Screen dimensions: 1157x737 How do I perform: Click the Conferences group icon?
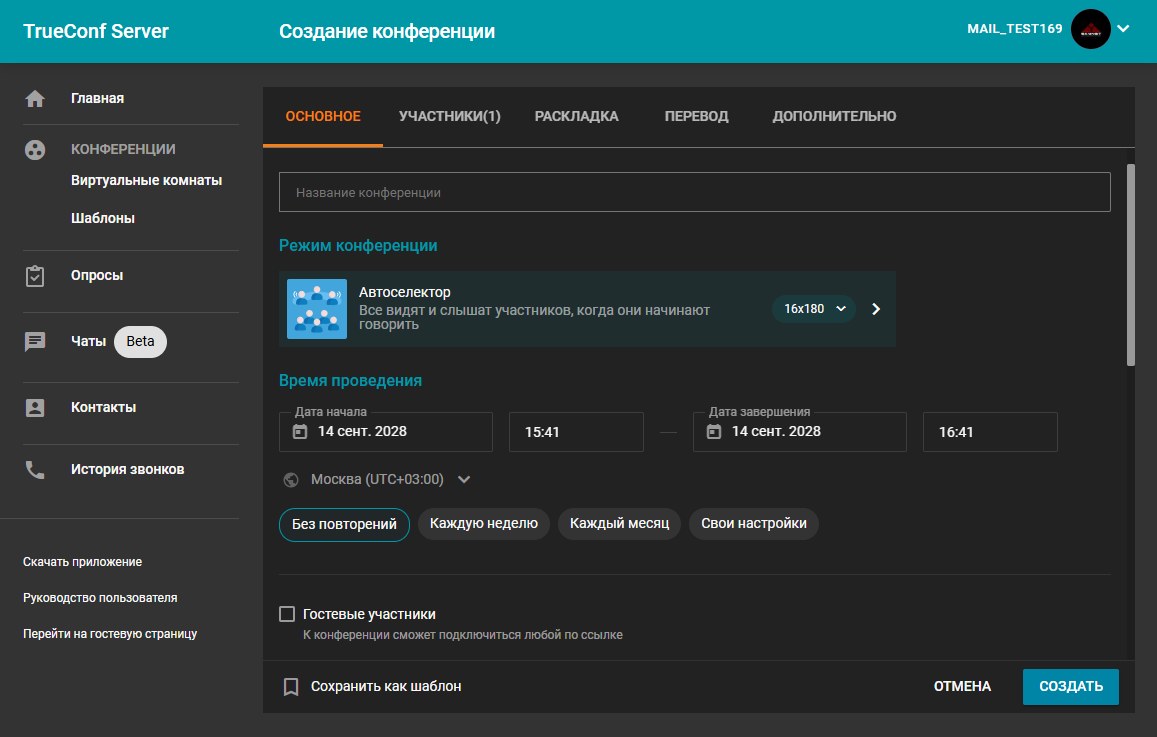35,150
